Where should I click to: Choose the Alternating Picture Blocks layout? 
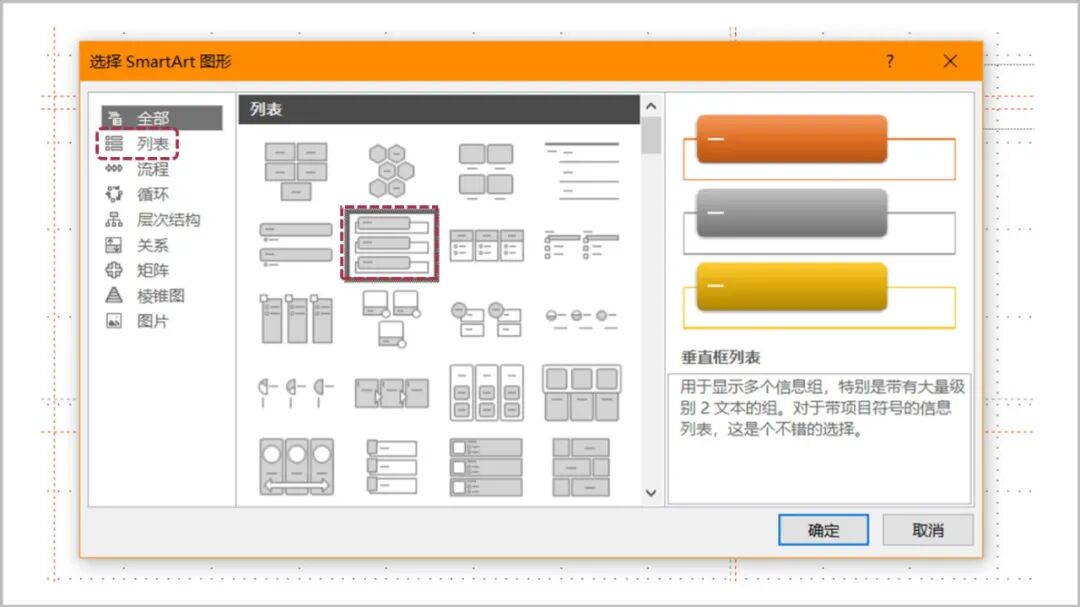[581, 466]
